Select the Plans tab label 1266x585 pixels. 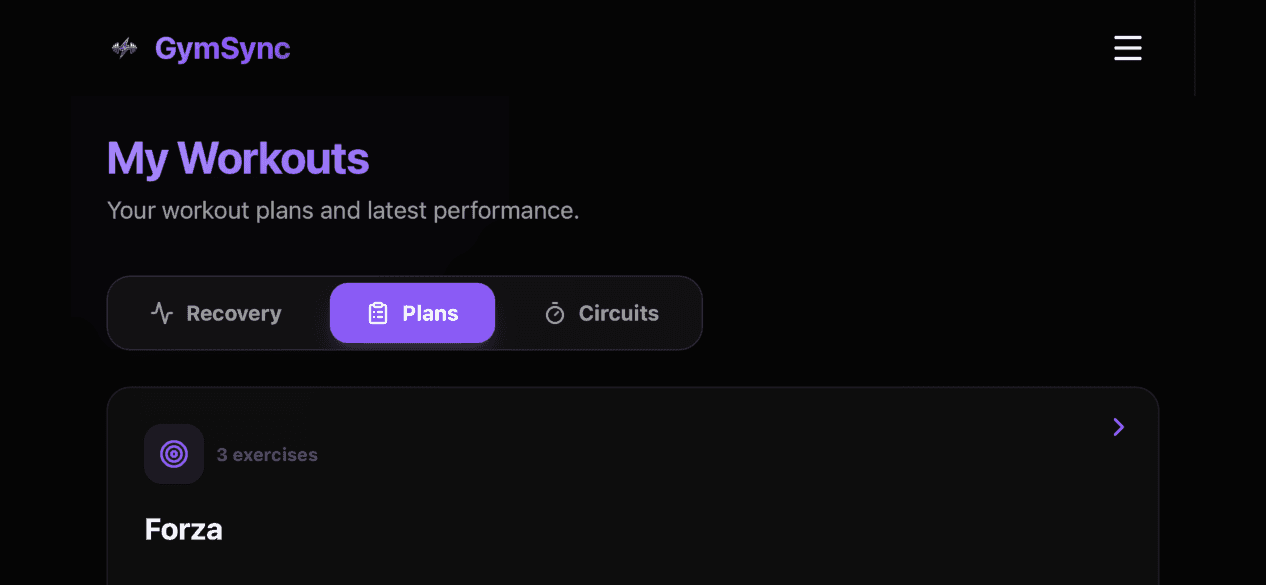coord(430,313)
